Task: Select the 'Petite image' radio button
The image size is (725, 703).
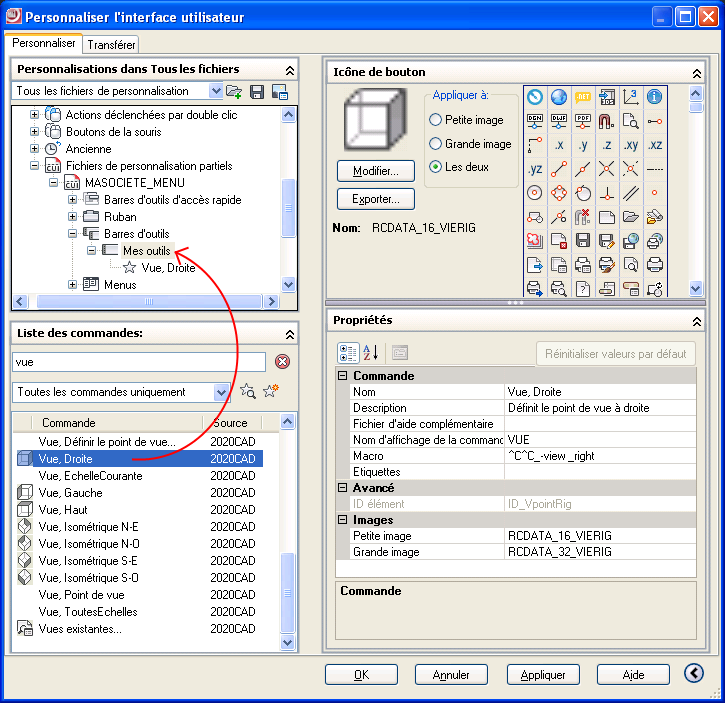Action: 435,120
